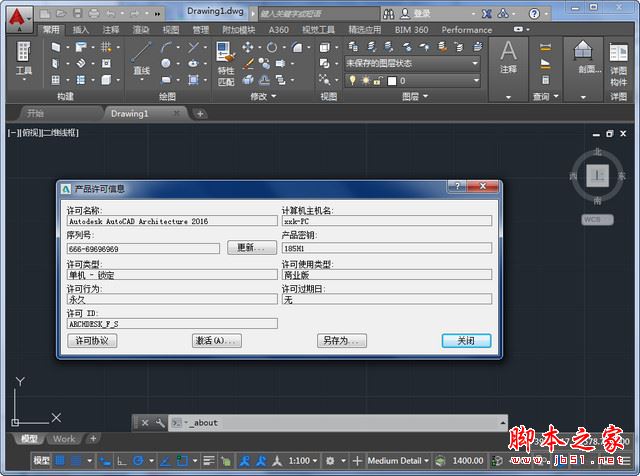Open the 详图构件 (Detail Components) tool

[x=618, y=63]
